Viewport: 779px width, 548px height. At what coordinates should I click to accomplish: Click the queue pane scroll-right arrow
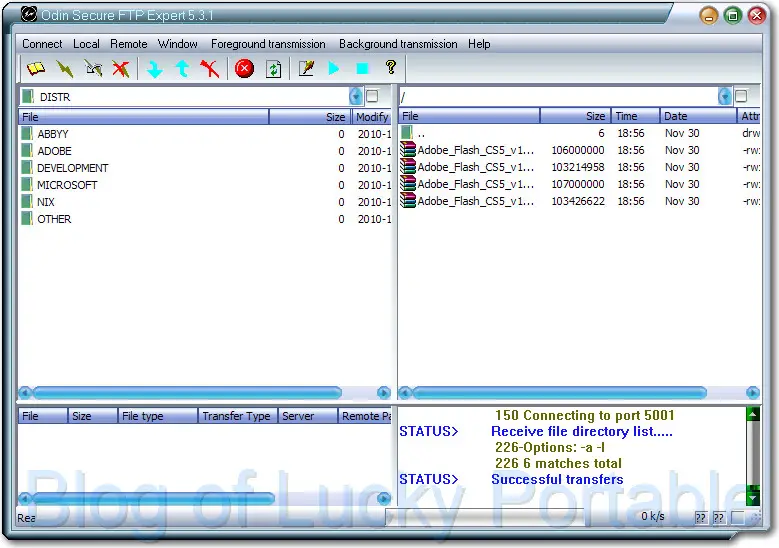384,498
